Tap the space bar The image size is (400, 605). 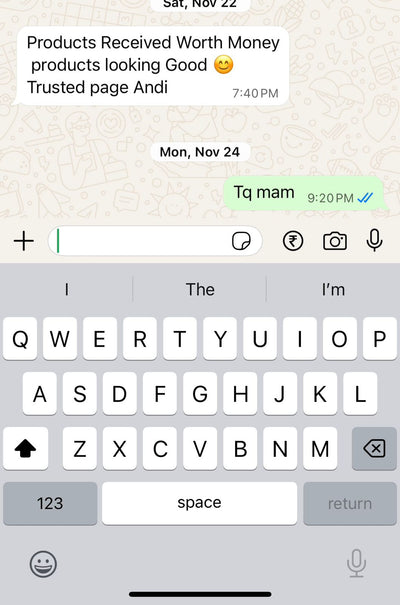(x=199, y=503)
